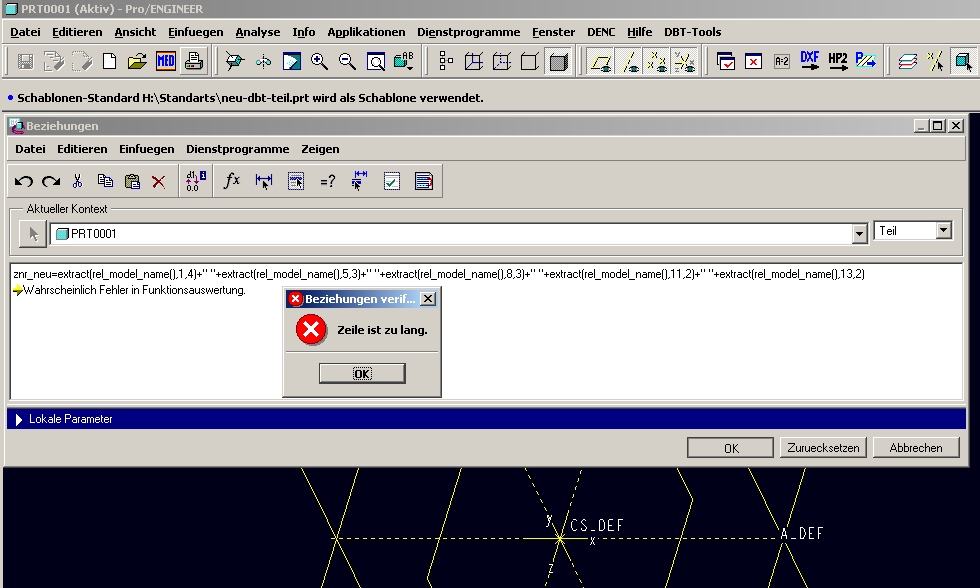
Task: Click the no hidden display cube icon
Action: (529, 61)
